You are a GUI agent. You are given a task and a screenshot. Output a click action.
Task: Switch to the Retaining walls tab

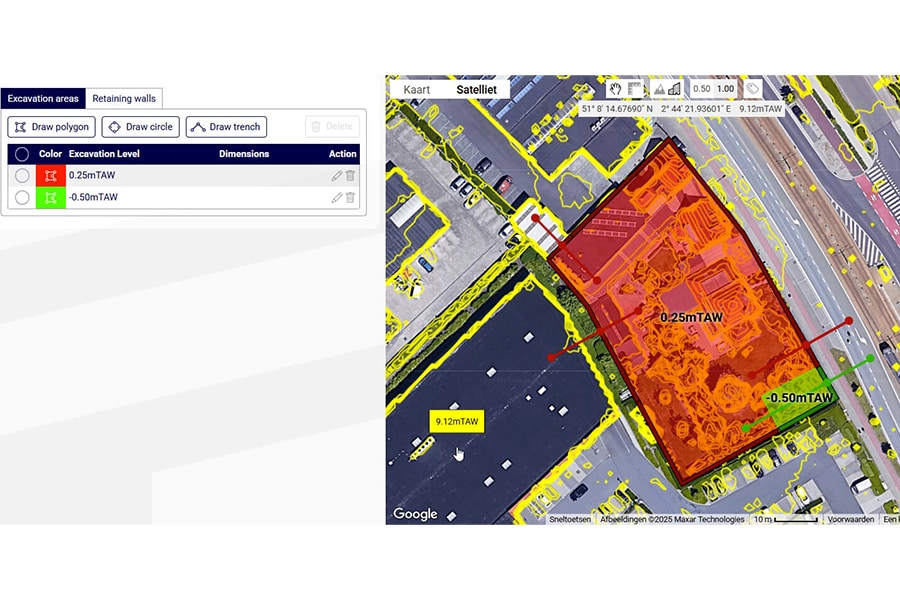pyautogui.click(x=124, y=98)
